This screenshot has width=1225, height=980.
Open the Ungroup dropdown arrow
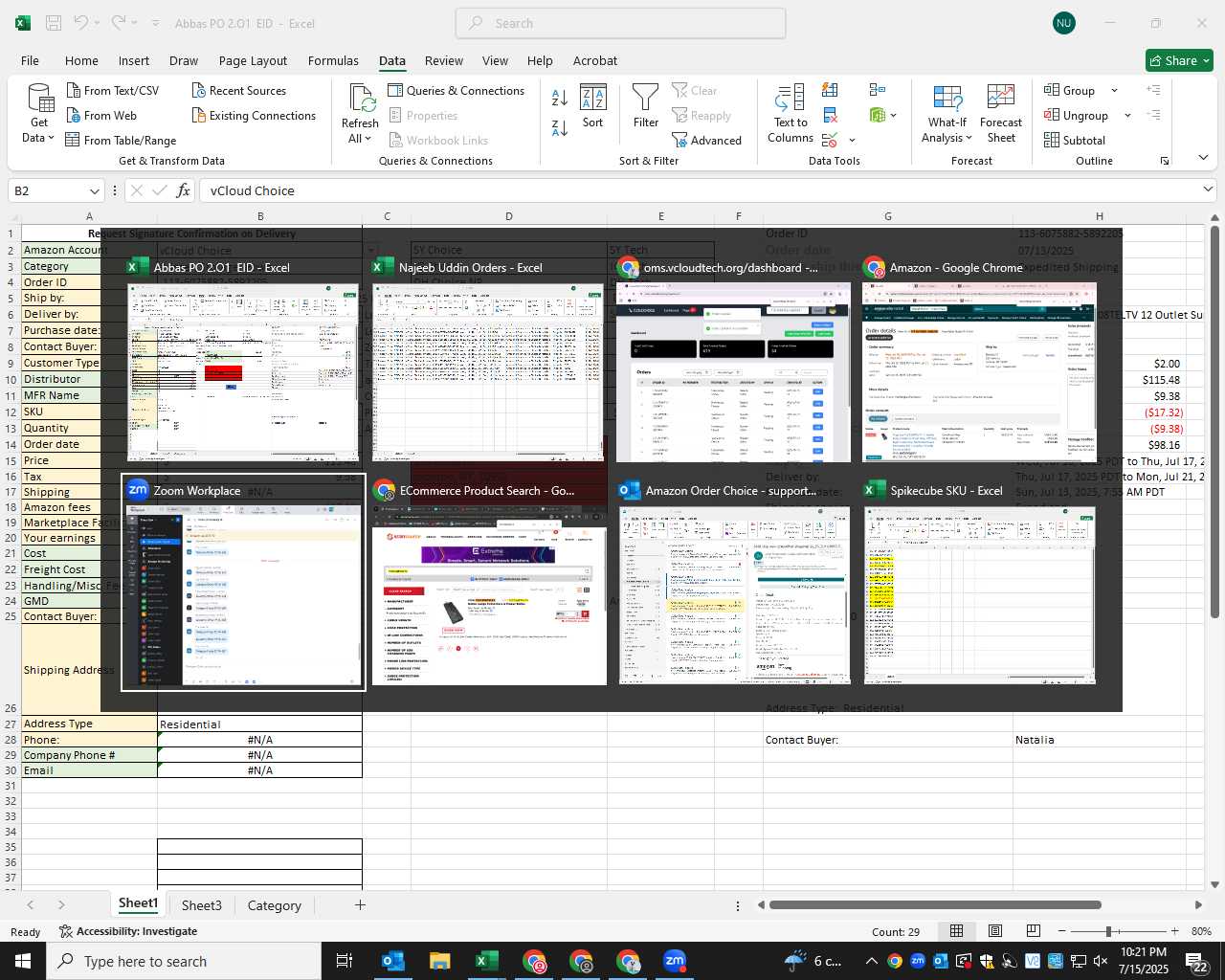(x=1127, y=115)
